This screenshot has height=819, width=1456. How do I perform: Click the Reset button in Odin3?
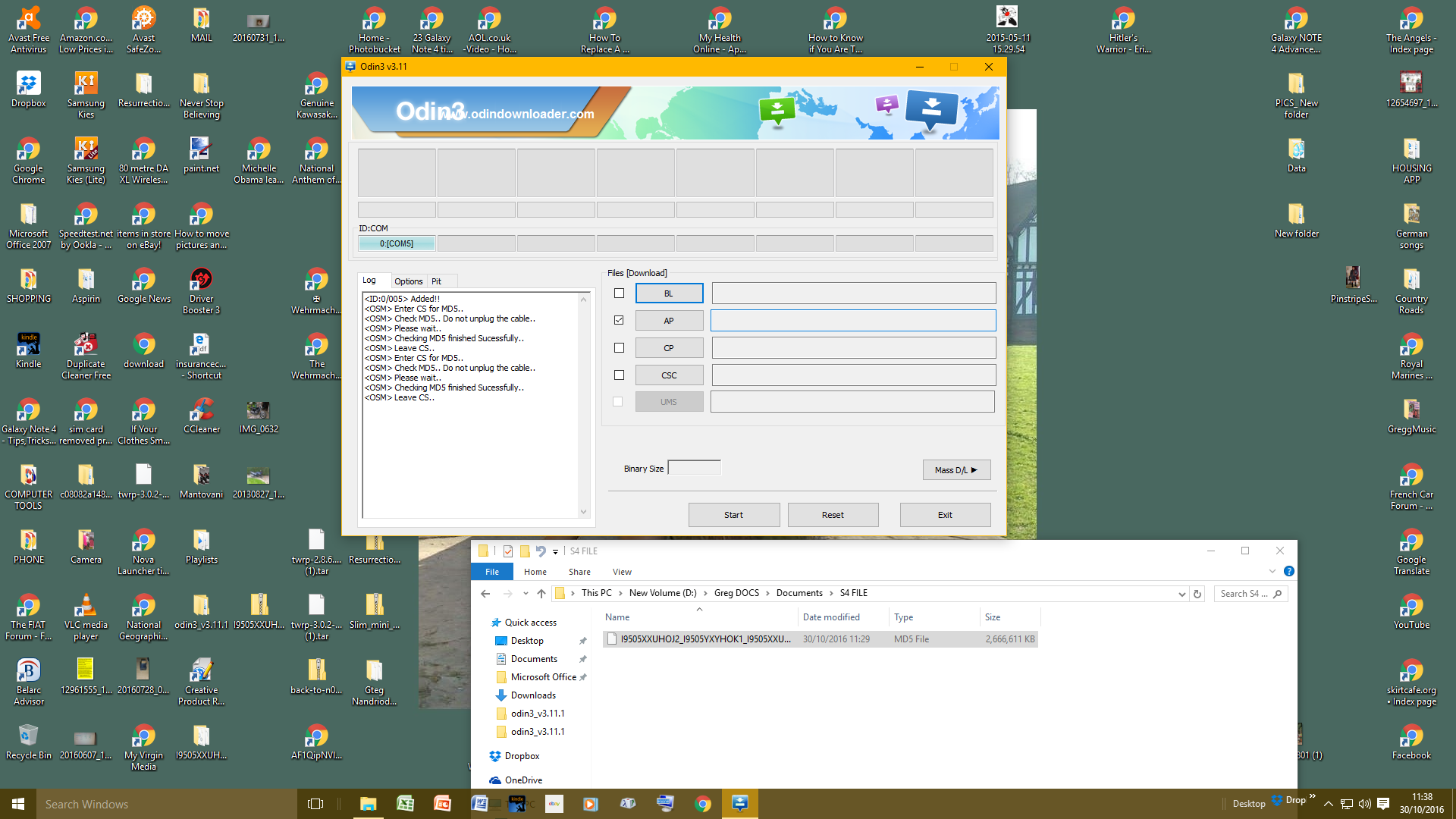click(x=833, y=514)
